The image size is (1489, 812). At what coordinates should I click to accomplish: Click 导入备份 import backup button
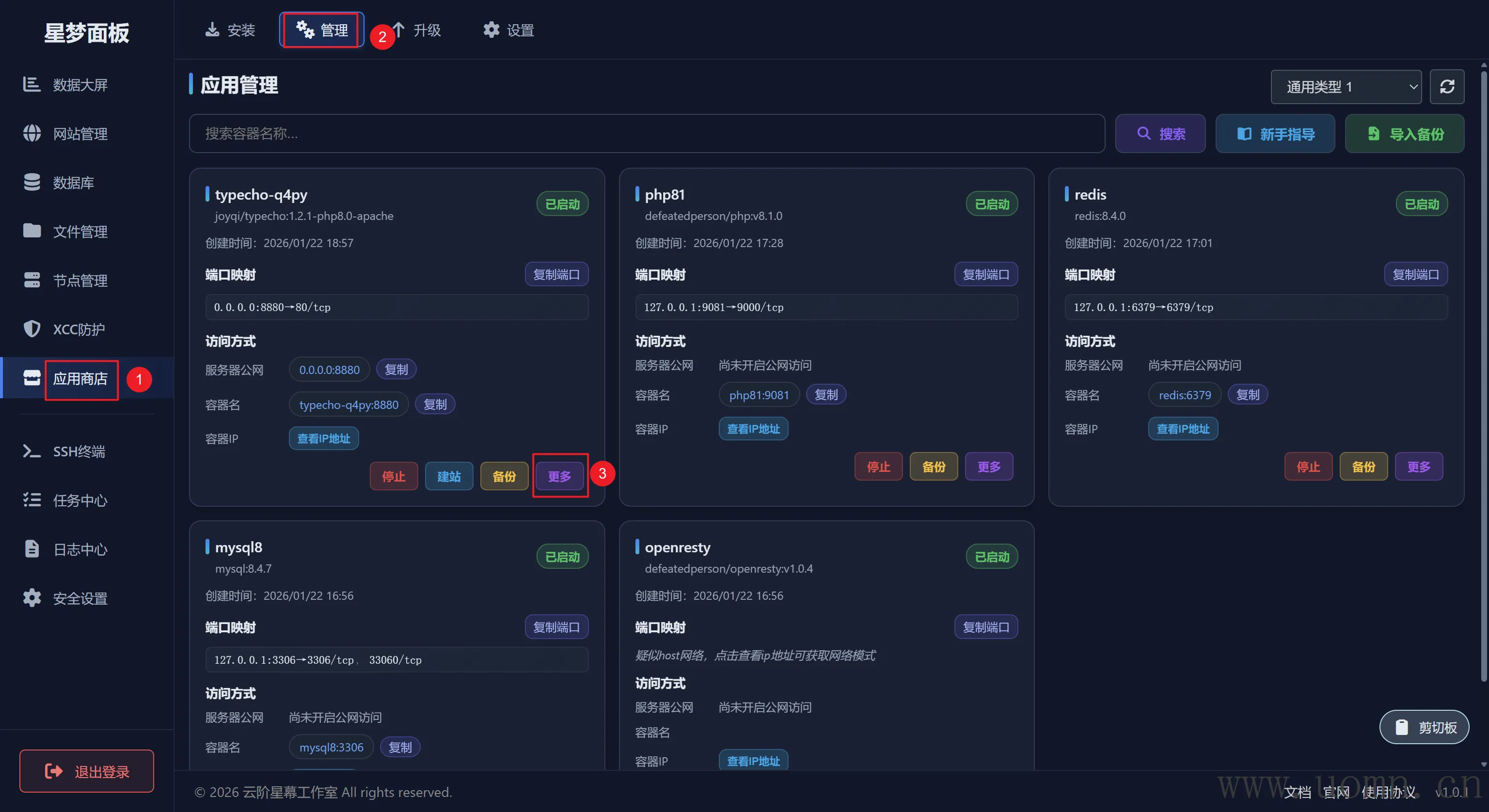(x=1404, y=134)
